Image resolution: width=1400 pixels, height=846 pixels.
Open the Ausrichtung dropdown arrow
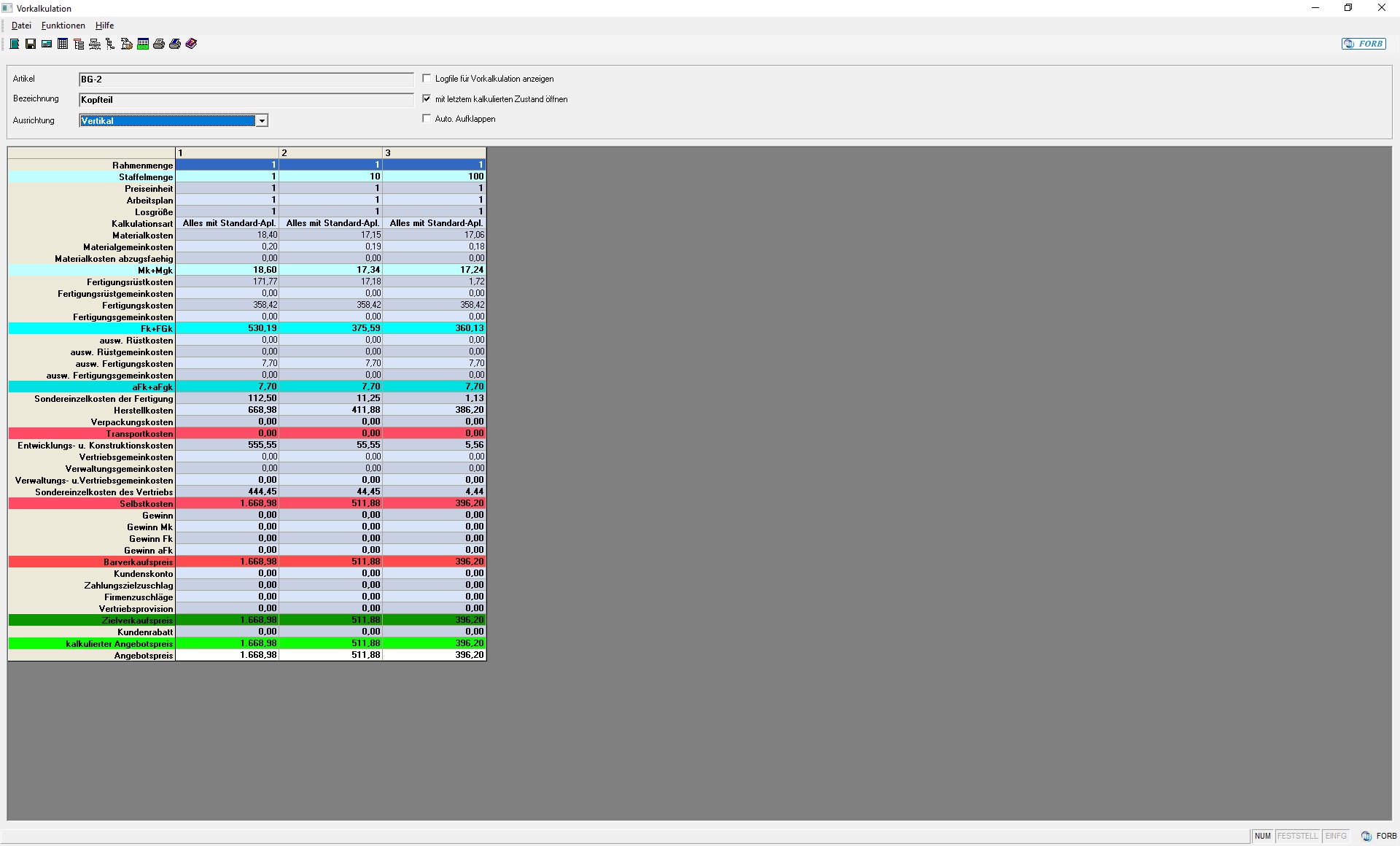tap(262, 121)
